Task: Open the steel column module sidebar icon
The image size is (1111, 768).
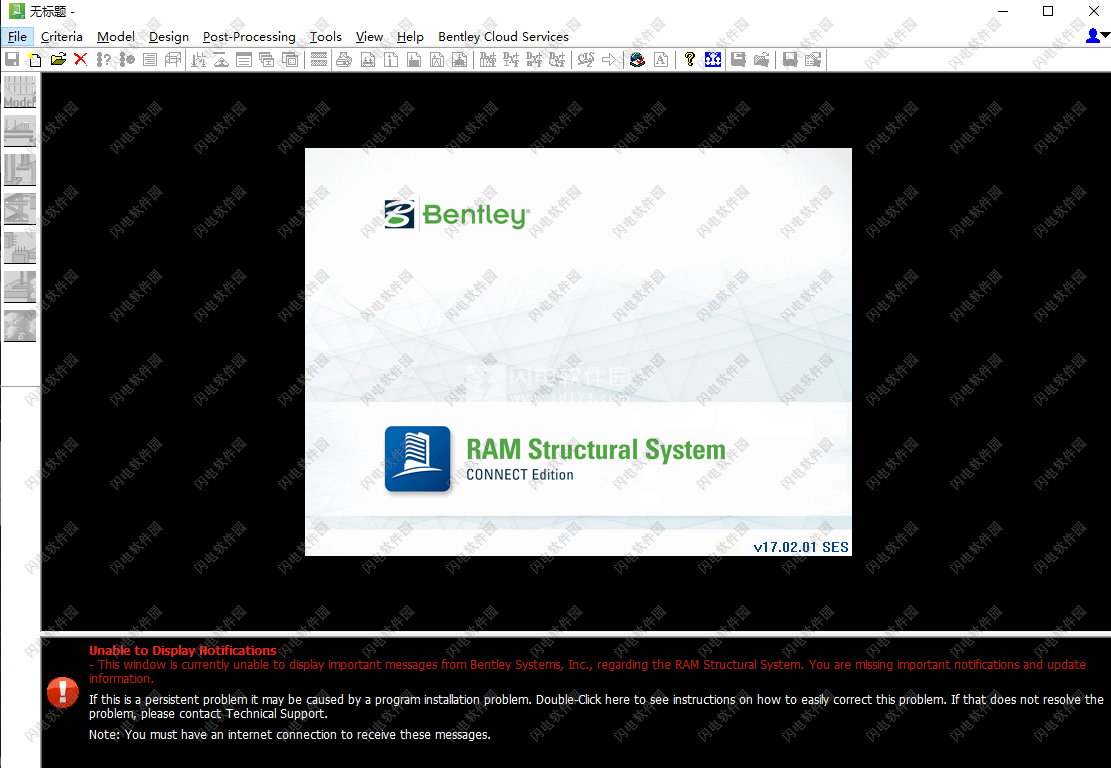Action: tap(20, 170)
